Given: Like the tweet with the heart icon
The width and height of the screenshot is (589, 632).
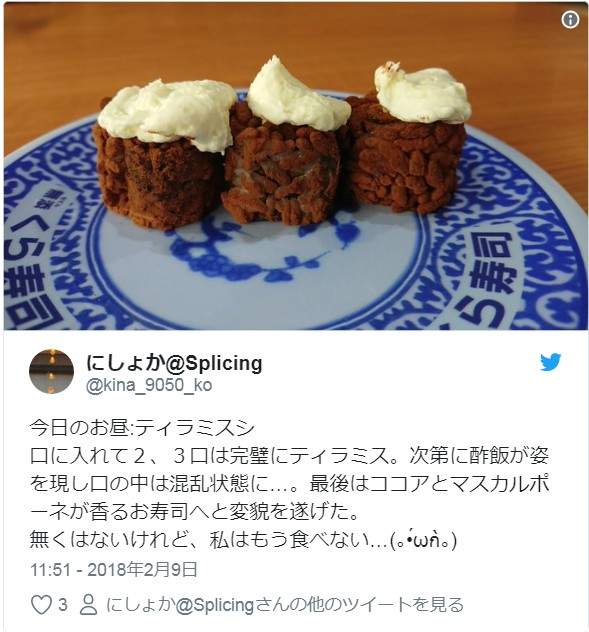Looking at the screenshot, I should pos(42,605).
